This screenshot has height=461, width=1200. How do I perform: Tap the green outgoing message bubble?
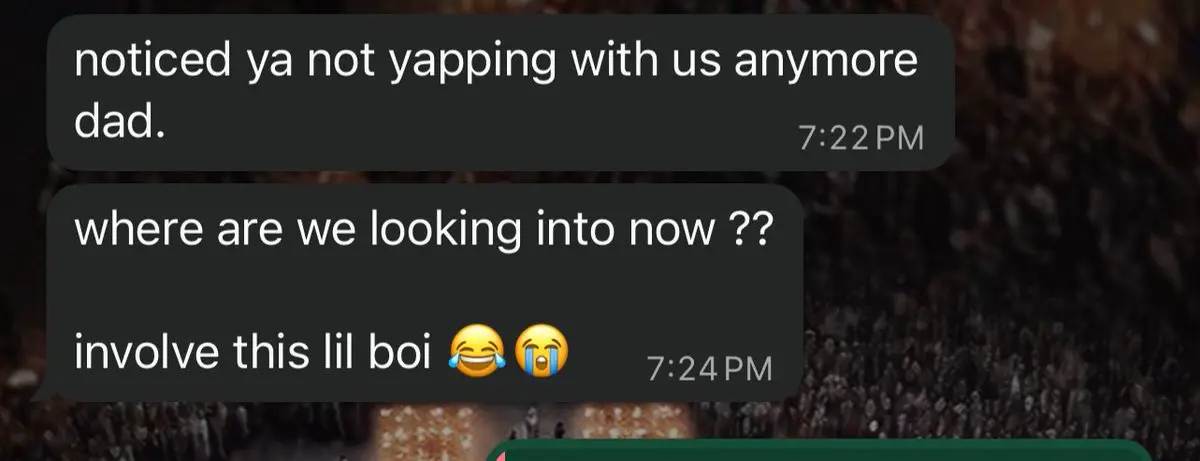(820, 451)
